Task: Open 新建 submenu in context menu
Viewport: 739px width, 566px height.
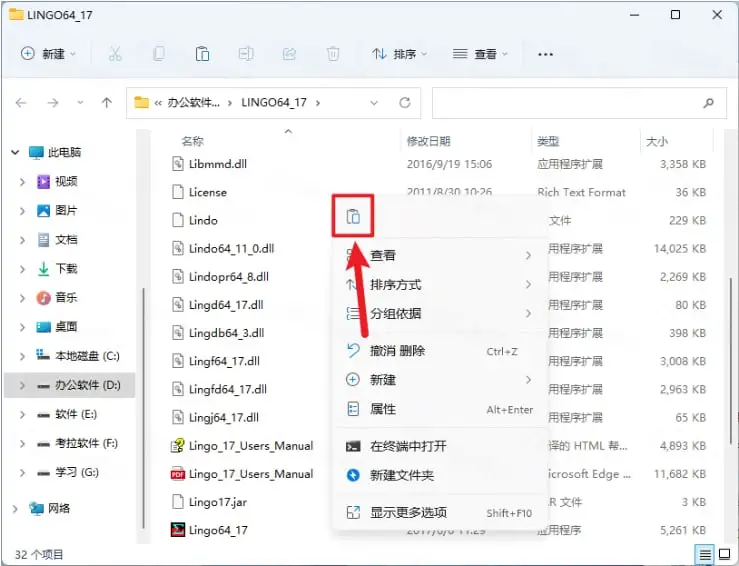Action: (x=440, y=380)
